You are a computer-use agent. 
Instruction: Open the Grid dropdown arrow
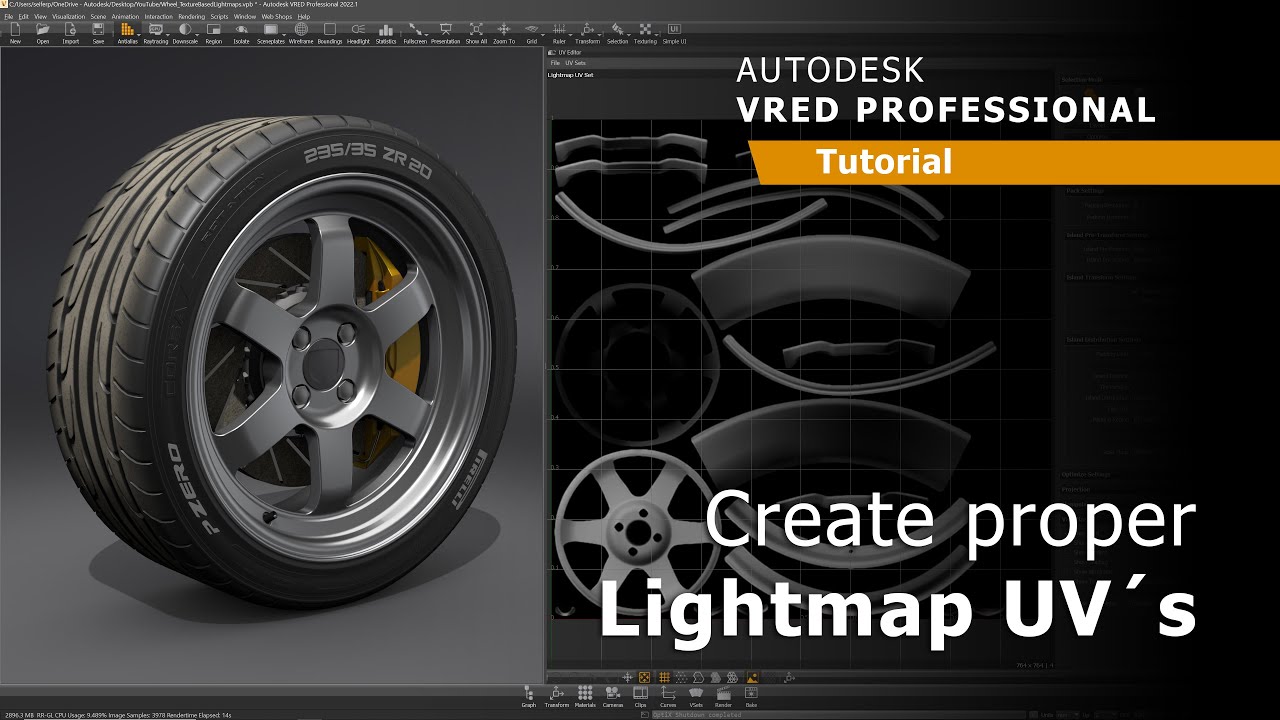543,35
